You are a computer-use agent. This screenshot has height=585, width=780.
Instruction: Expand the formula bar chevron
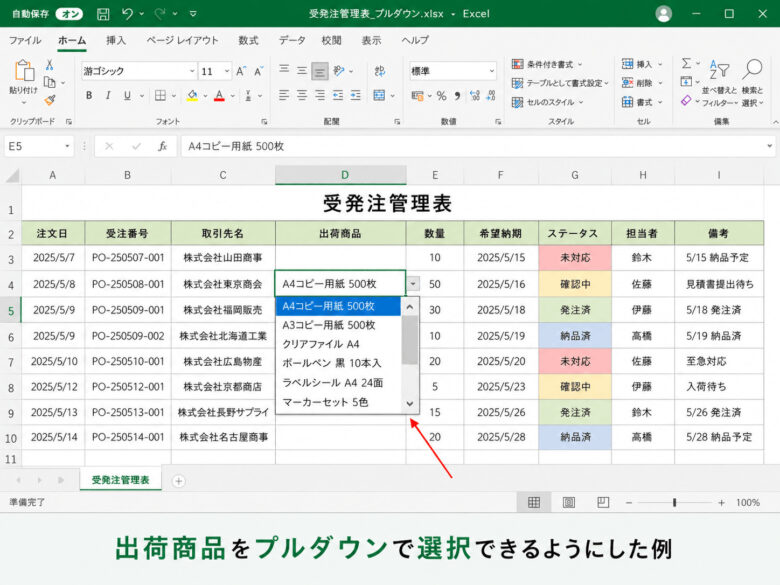[x=770, y=146]
